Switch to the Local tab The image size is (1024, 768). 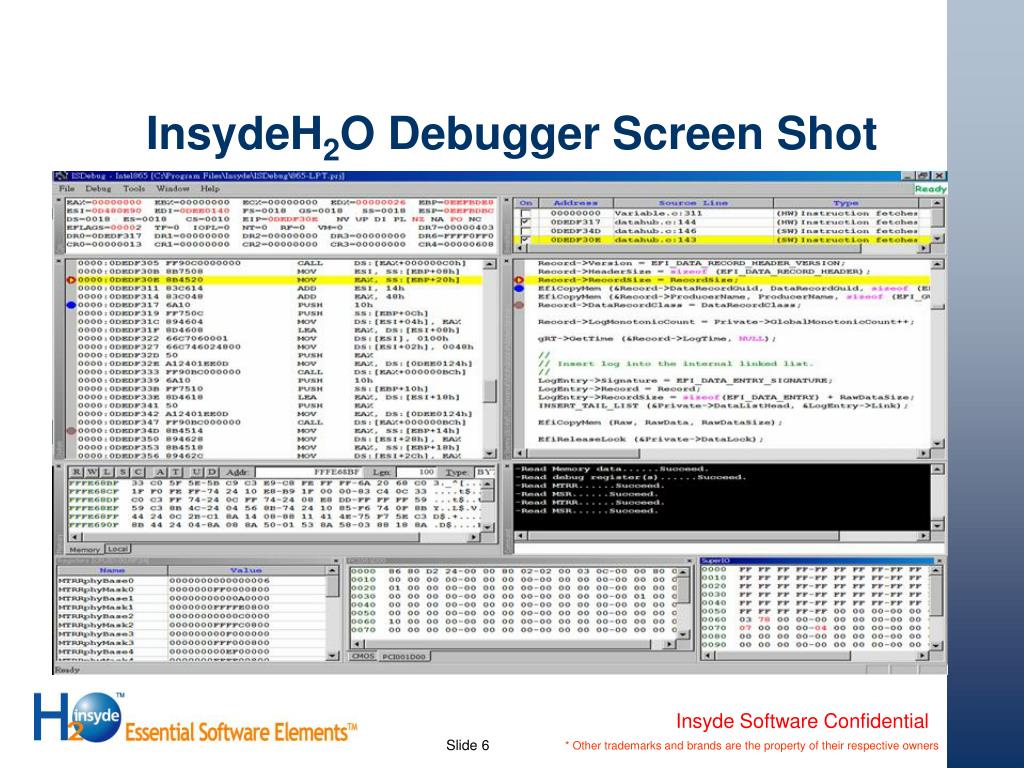click(x=118, y=549)
